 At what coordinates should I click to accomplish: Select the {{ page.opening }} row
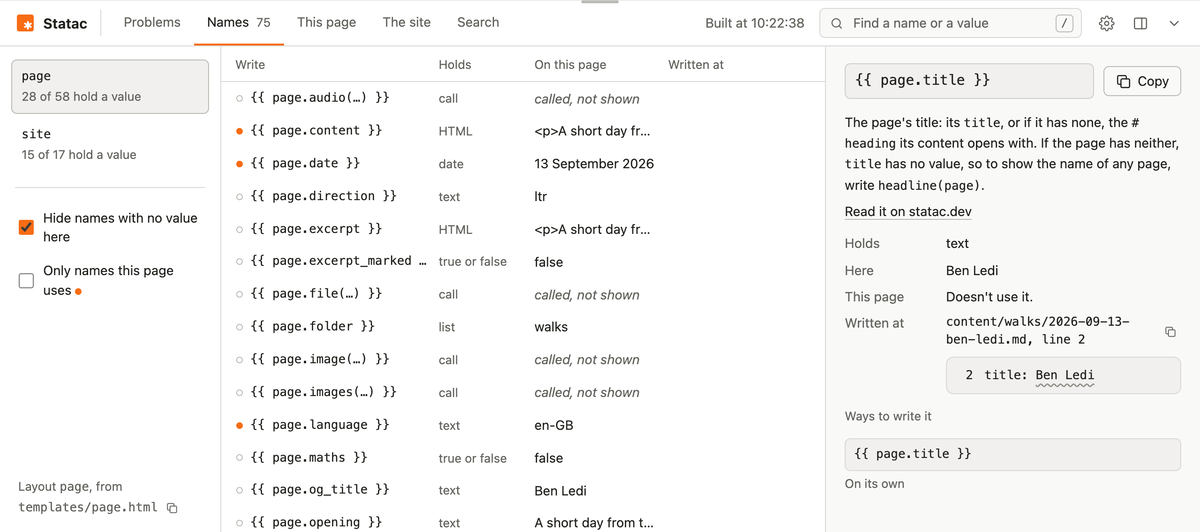coord(523,522)
